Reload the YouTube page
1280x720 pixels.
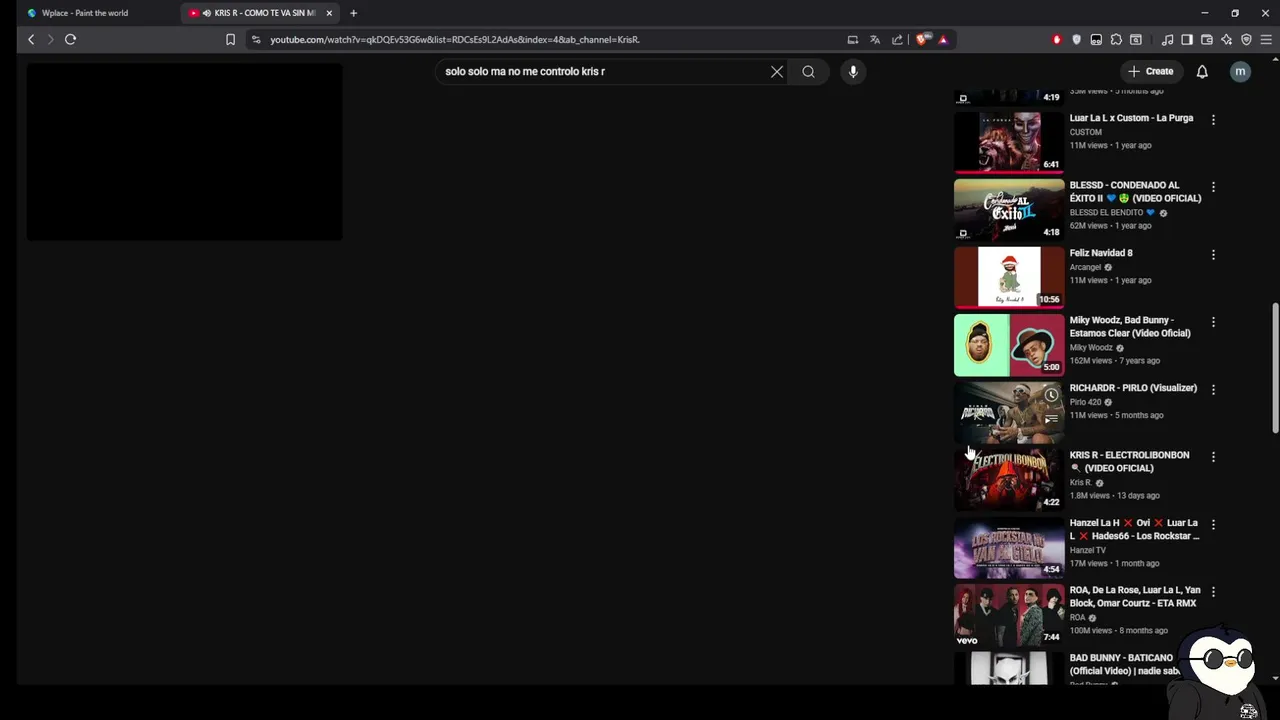70,39
